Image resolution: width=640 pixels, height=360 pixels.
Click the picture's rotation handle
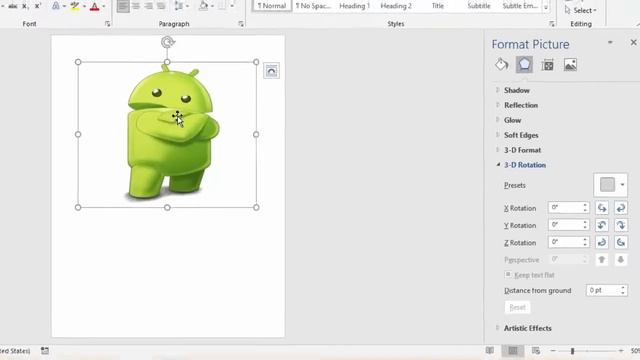167,42
